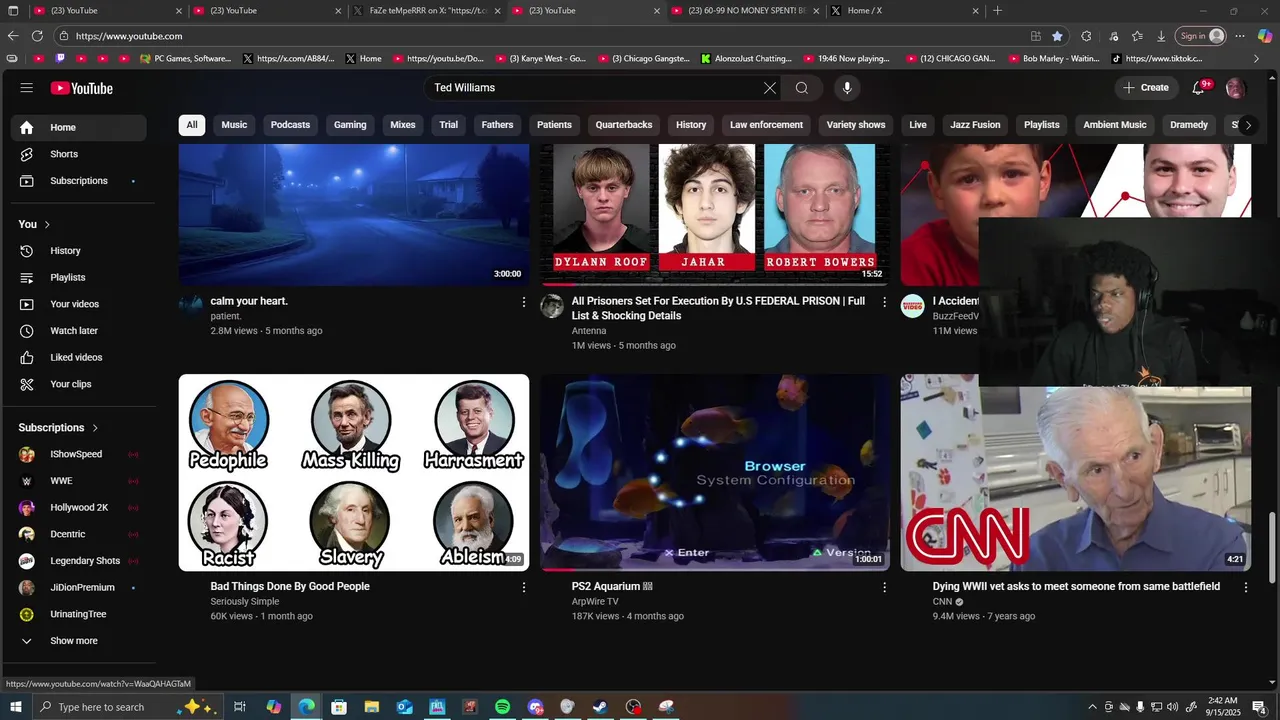The width and height of the screenshot is (1280, 720).
Task: Select the Law enforcement filter chip
Action: pyautogui.click(x=766, y=125)
